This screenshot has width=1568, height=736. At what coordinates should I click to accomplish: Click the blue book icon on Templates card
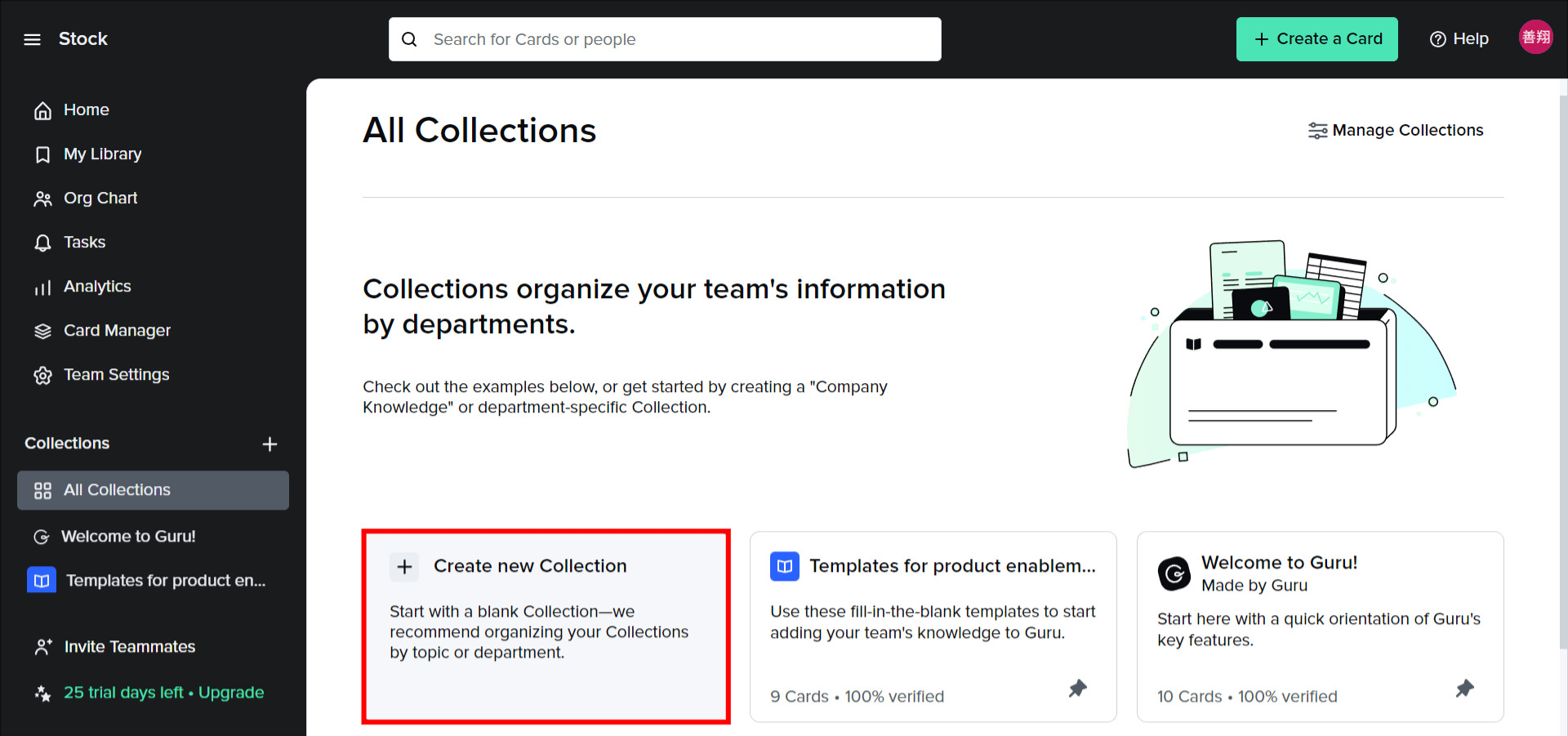tap(785, 566)
